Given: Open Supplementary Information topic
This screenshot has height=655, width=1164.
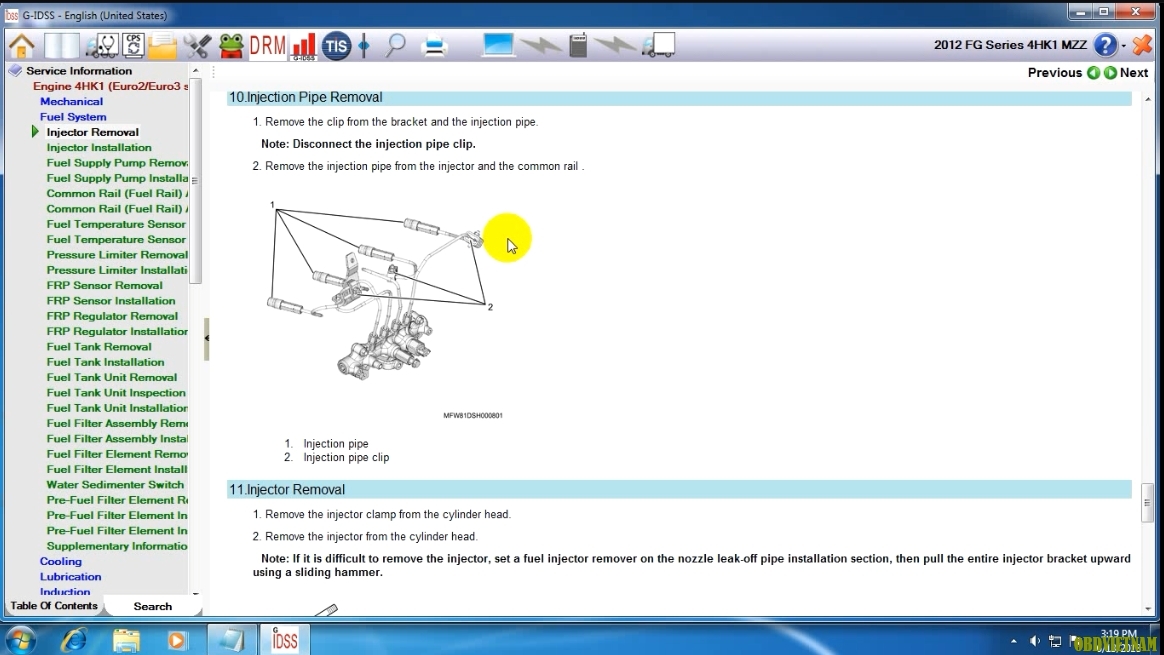Looking at the screenshot, I should click(117, 546).
